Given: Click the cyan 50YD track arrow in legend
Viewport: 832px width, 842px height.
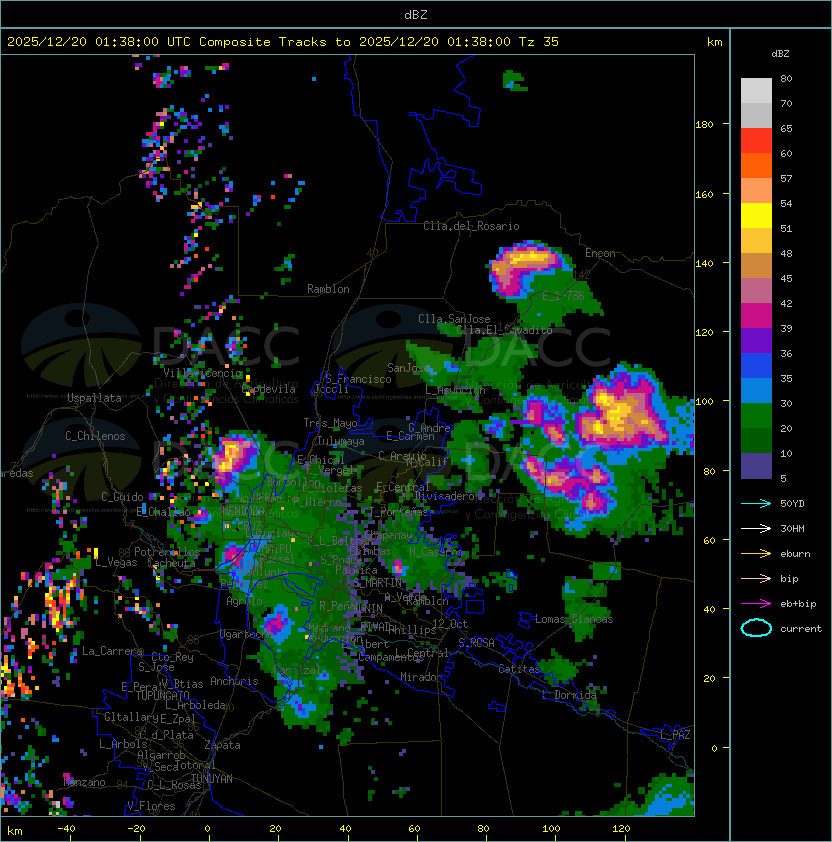Looking at the screenshot, I should 756,504.
